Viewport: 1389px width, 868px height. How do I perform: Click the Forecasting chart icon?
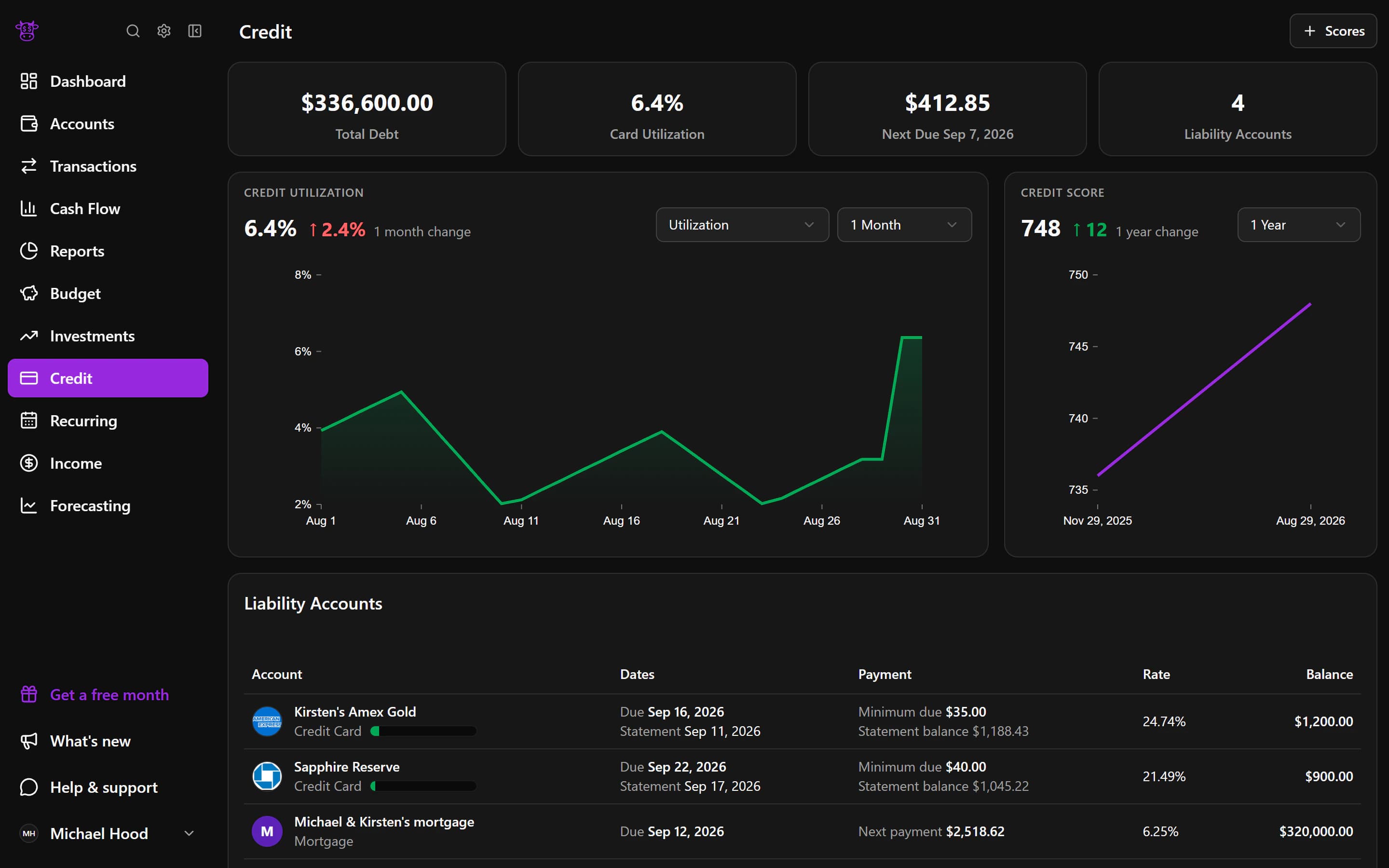coord(29,506)
